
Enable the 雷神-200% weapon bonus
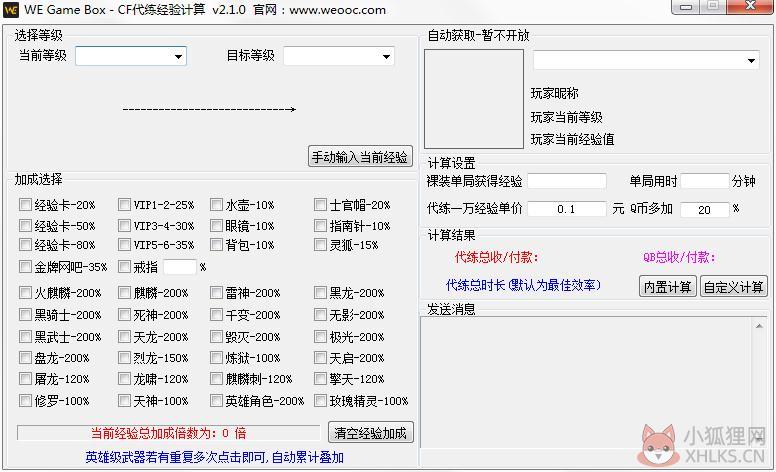[216, 292]
